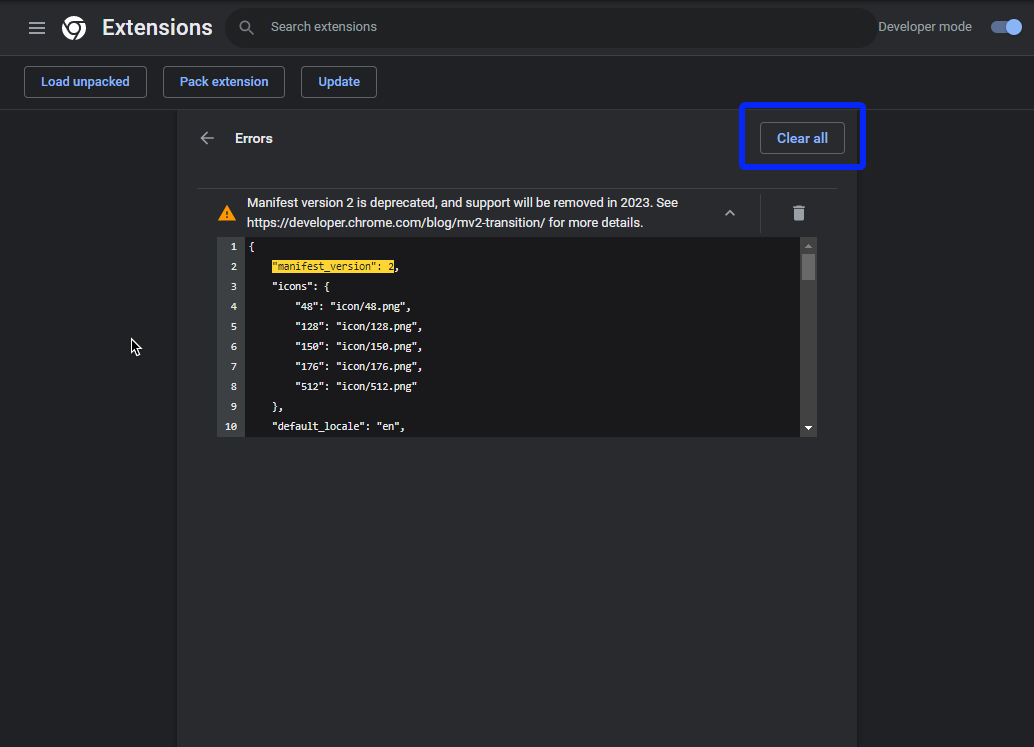Screen dimensions: 1034x747
Task: Click the "icons": { code line
Action: point(301,286)
